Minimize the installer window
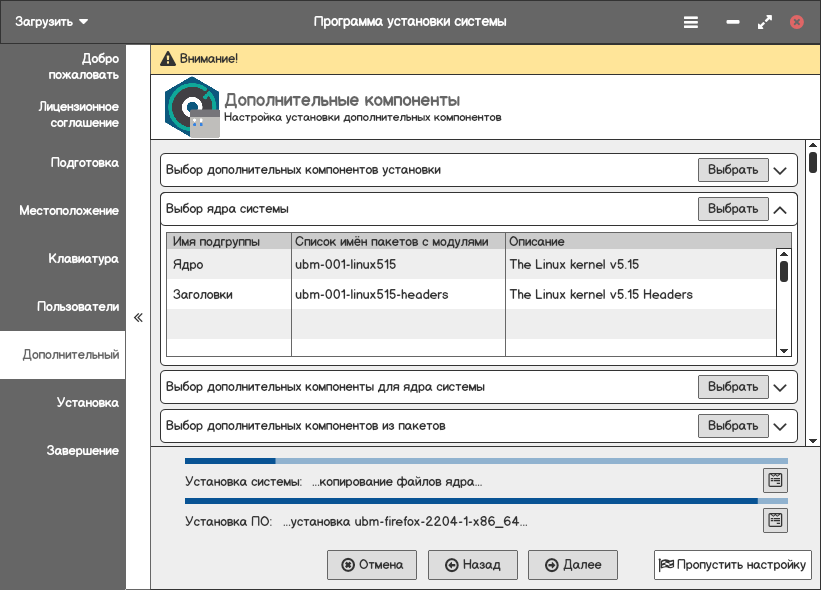The height and width of the screenshot is (590, 821). click(x=733, y=22)
